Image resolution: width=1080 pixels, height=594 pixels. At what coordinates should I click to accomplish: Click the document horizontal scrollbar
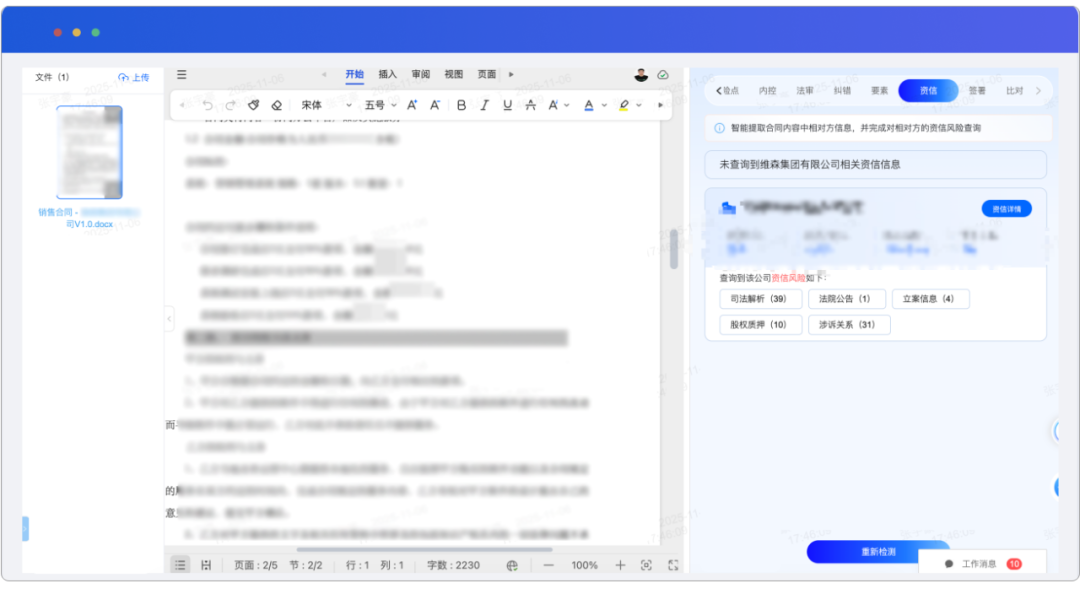coord(424,549)
